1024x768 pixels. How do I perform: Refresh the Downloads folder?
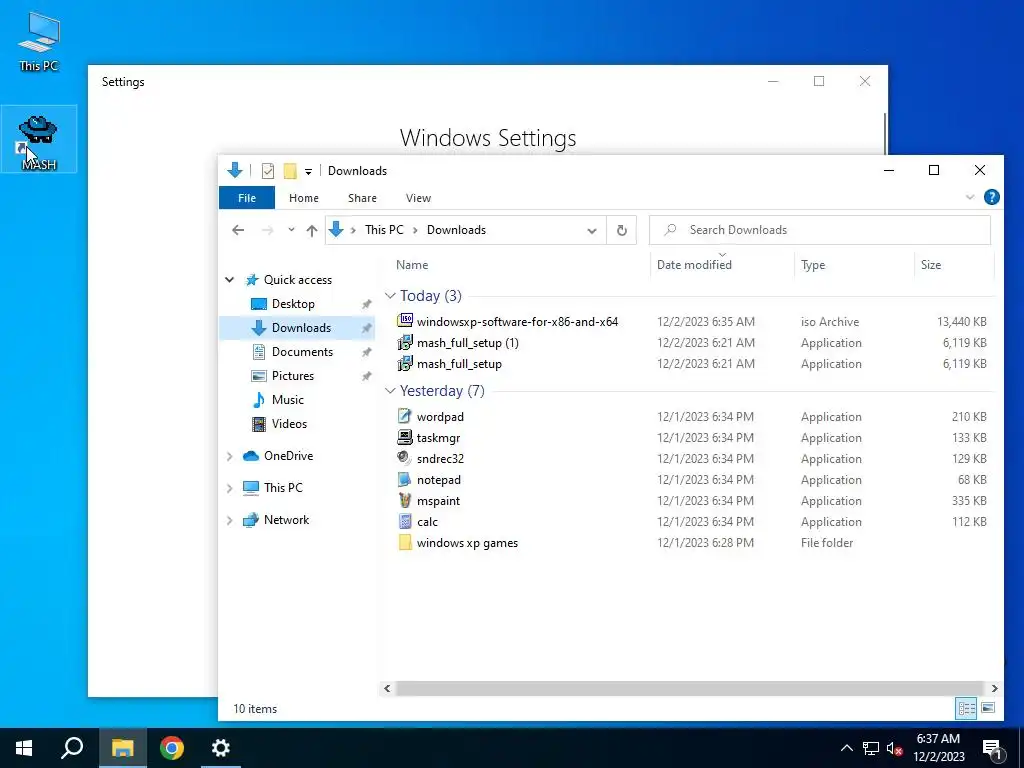(622, 230)
